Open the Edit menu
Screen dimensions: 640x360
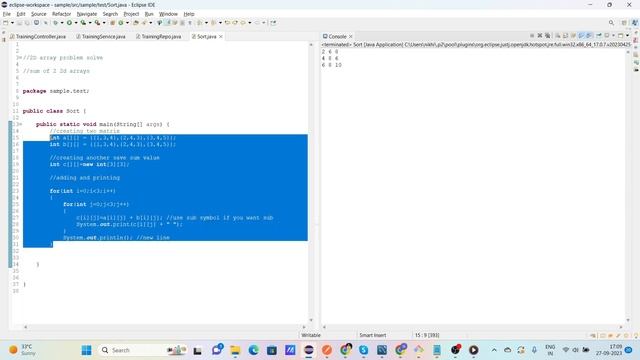point(21,14)
